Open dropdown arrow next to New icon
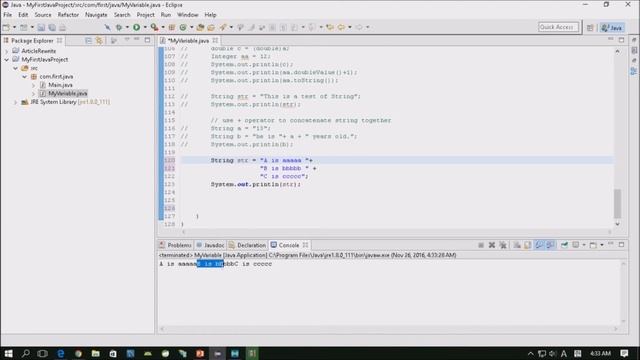Image resolution: width=640 pixels, height=360 pixels. click(14, 27)
